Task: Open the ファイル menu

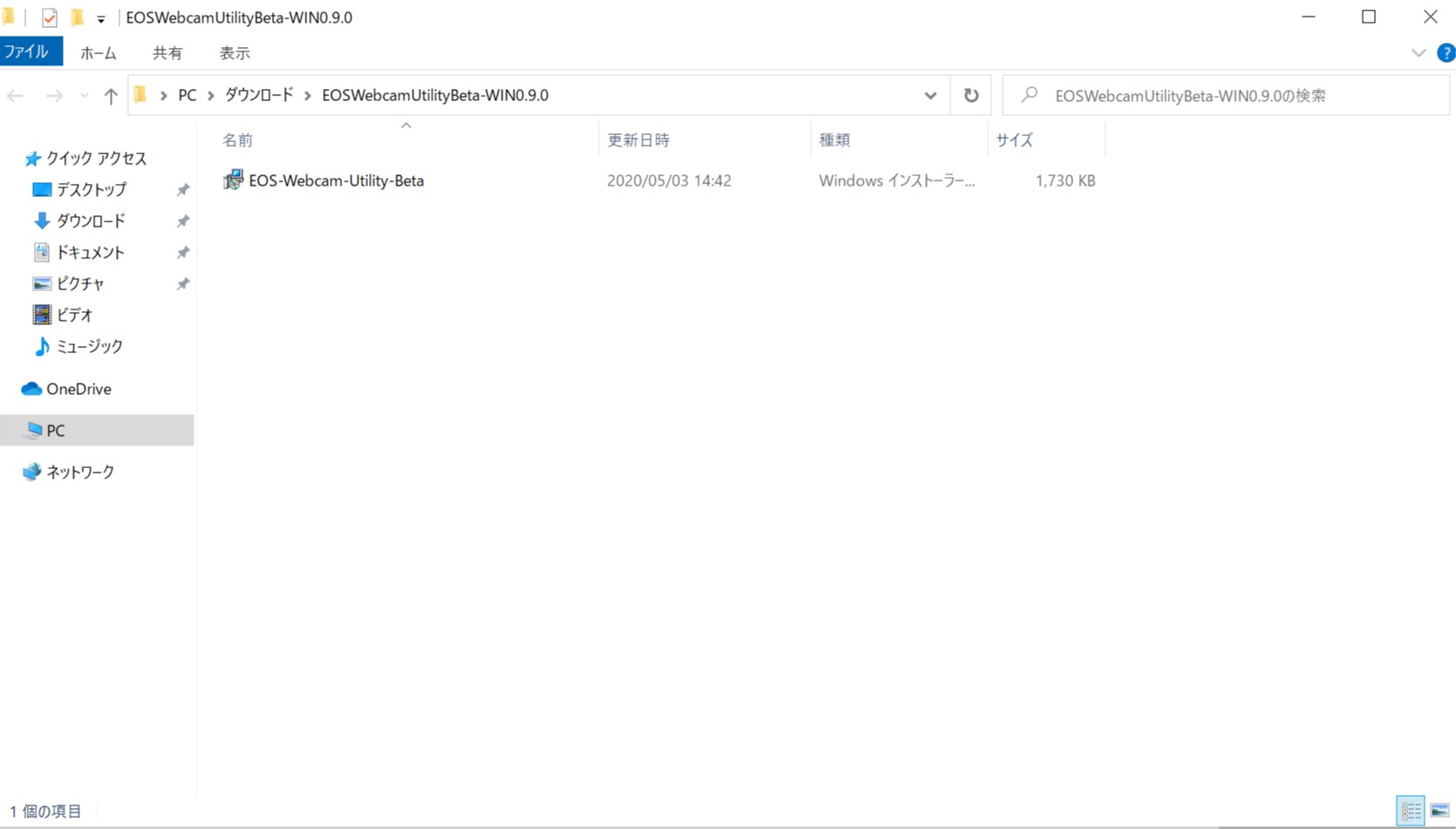Action: point(31,51)
